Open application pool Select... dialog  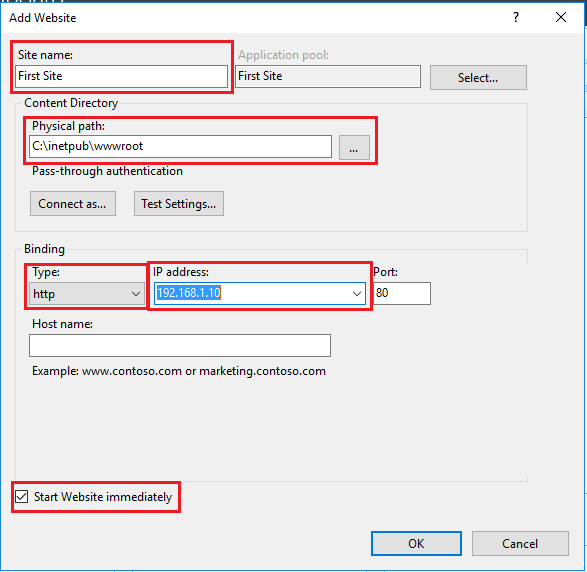(x=478, y=77)
